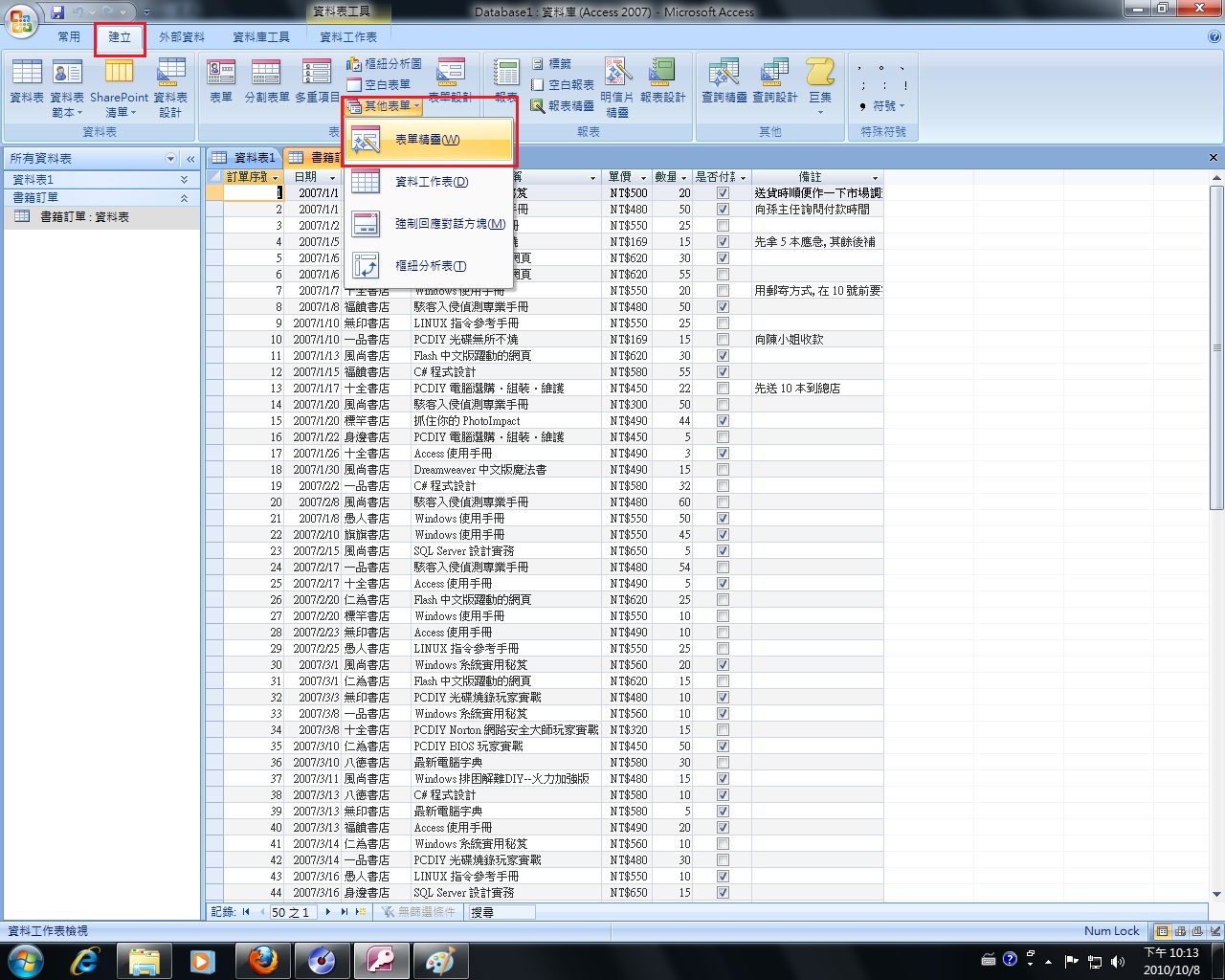This screenshot has height=980, width=1225.
Task: Switch to the 資料表1 document tab
Action: (244, 157)
